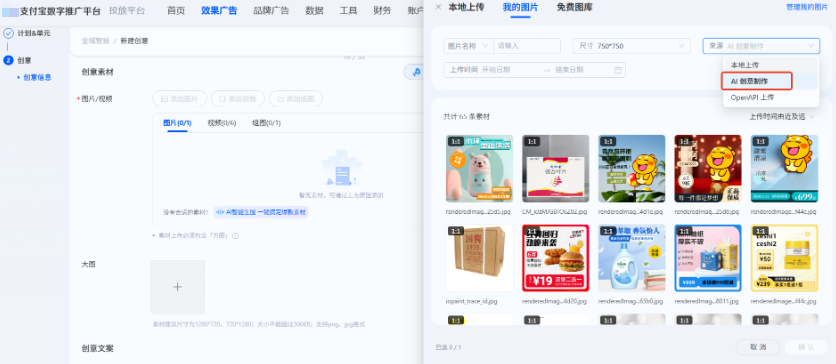Click file name renderedImag...4d20.jpg
This screenshot has width=836, height=364.
pos(556,301)
